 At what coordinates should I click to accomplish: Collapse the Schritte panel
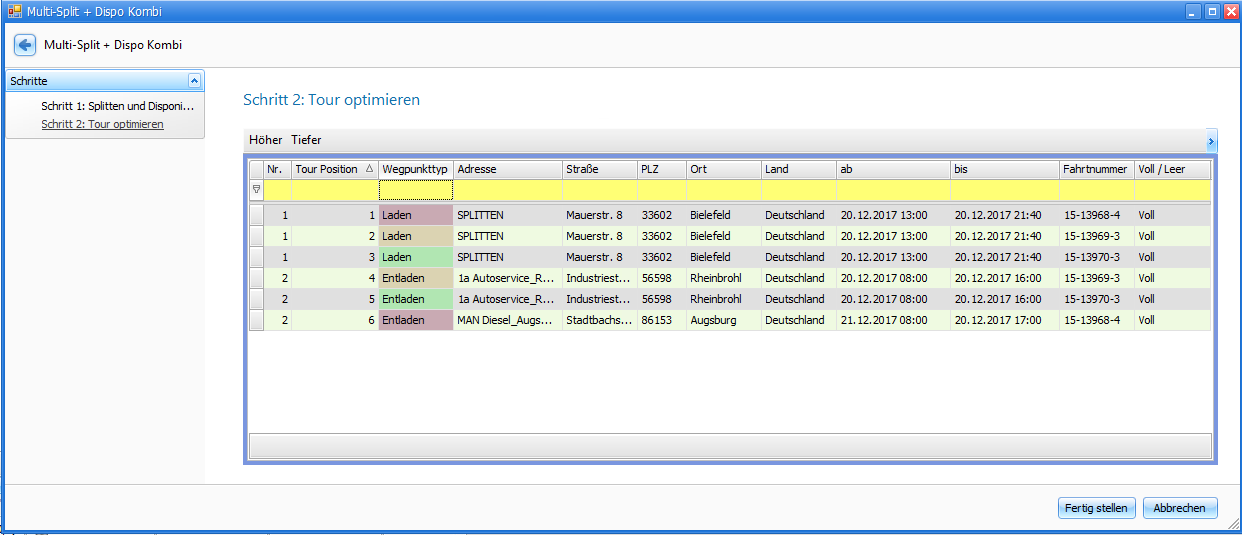pyautogui.click(x=194, y=81)
